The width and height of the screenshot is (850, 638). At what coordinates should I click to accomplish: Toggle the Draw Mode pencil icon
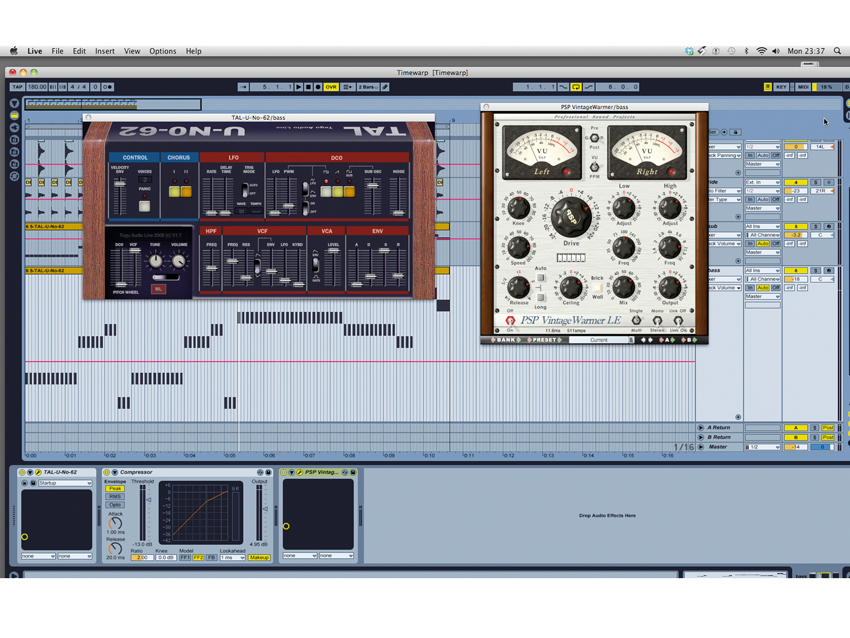385,87
